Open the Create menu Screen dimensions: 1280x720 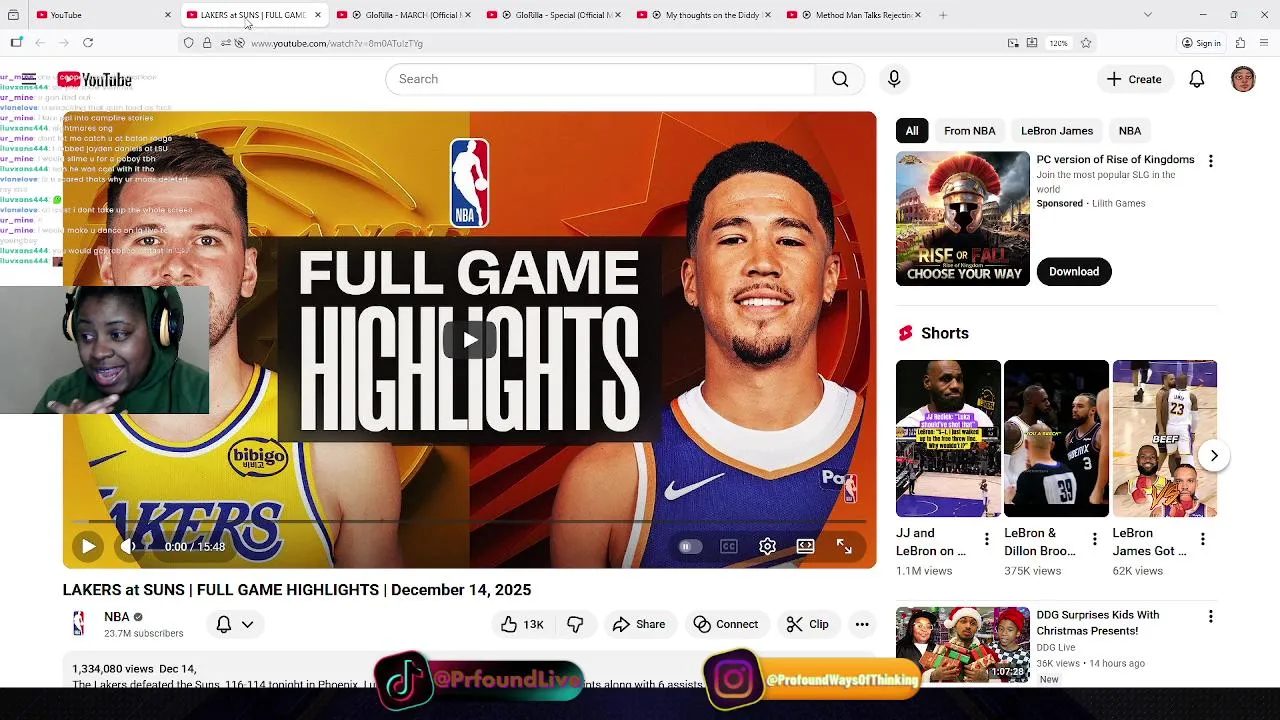click(1134, 79)
